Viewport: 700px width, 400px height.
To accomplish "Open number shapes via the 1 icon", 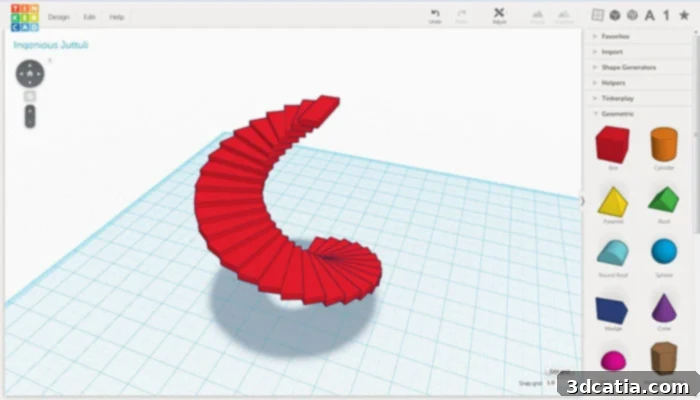I will pos(667,16).
